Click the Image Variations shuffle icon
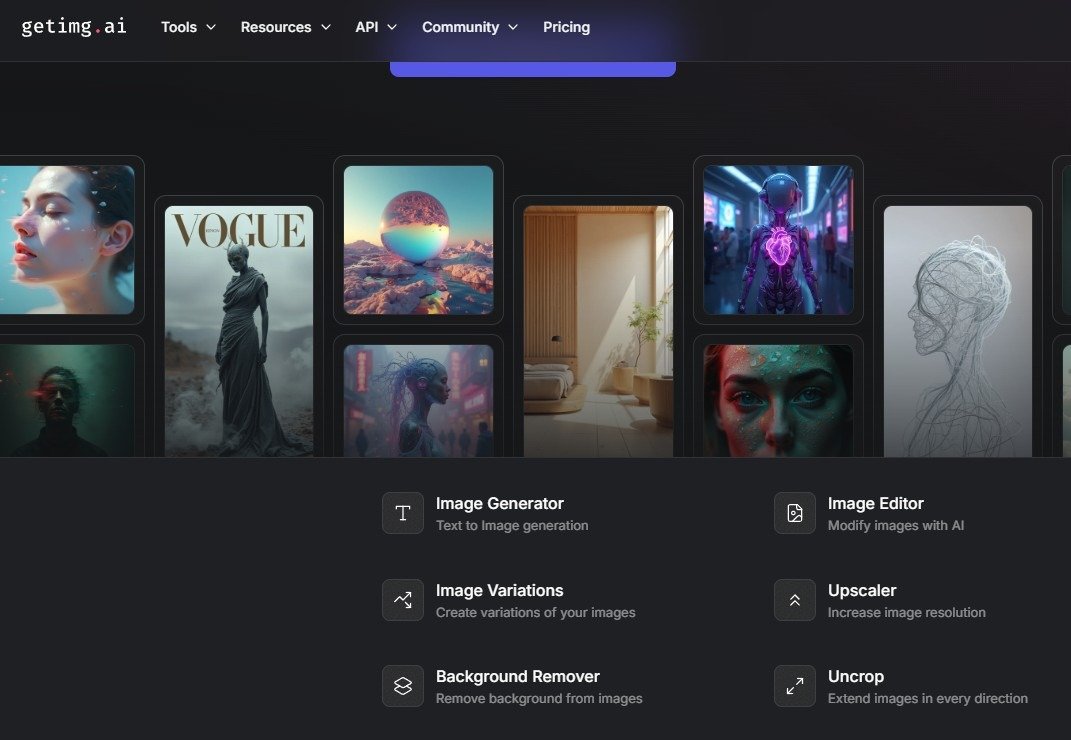 pos(403,600)
